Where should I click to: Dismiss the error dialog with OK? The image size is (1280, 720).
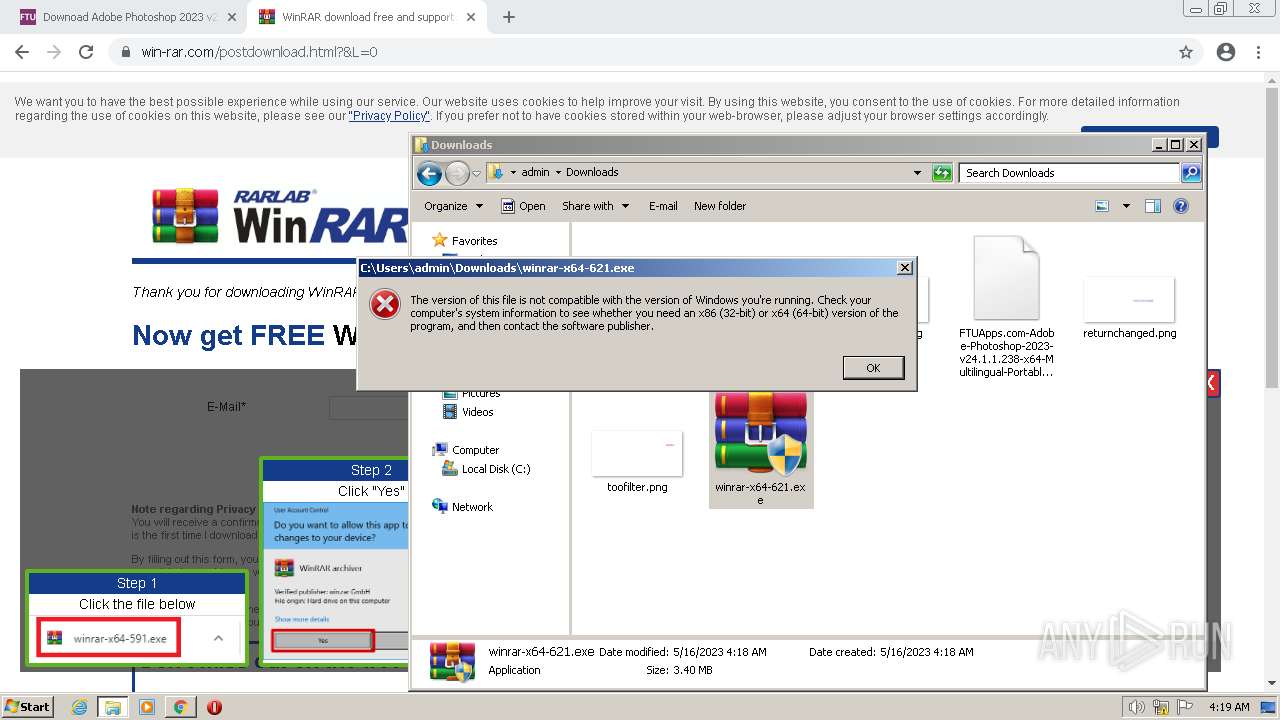[x=873, y=368]
